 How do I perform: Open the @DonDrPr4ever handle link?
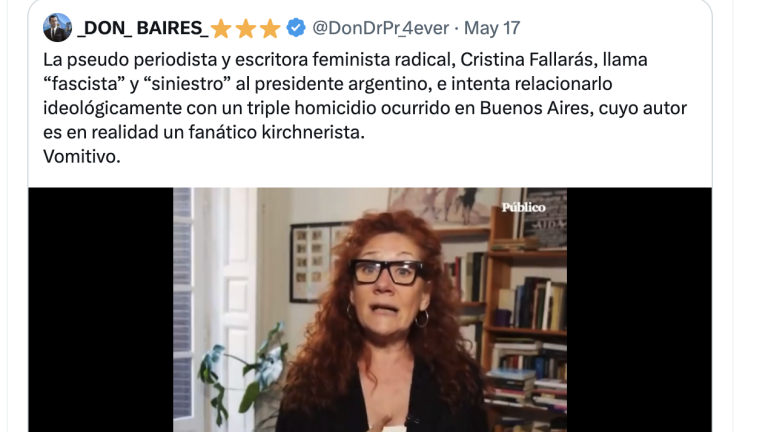coord(381,28)
